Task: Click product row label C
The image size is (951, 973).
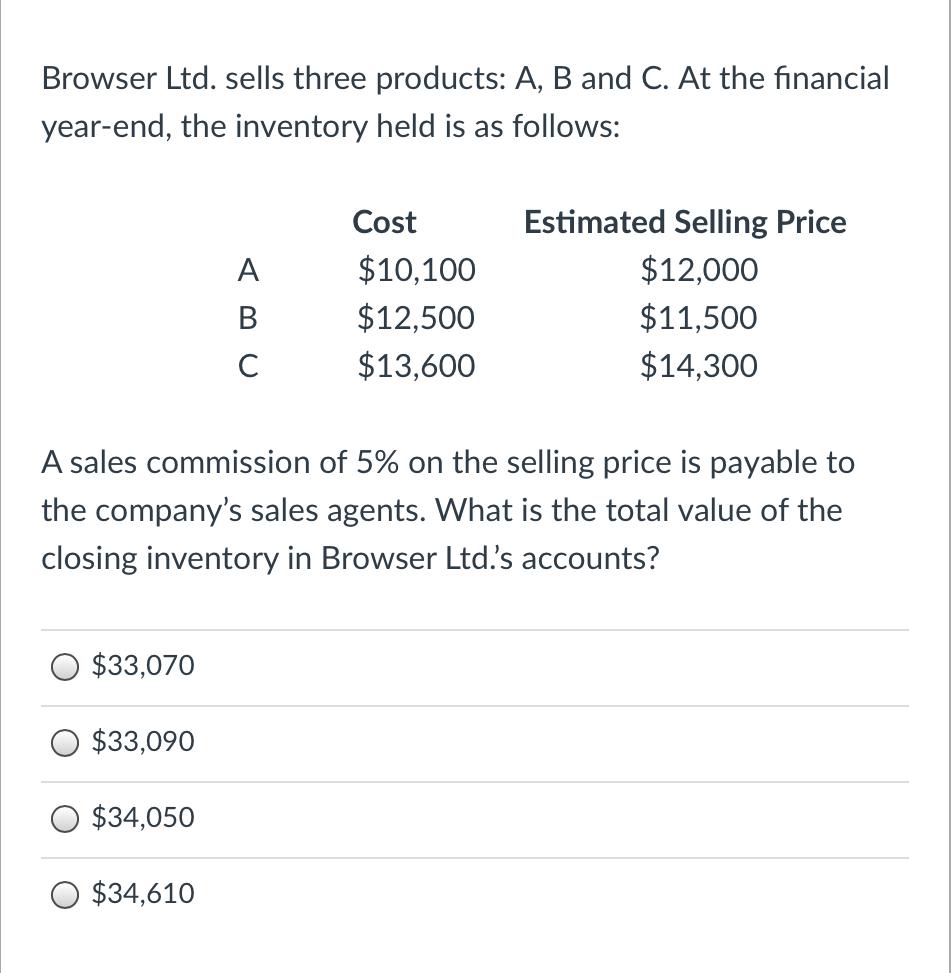Action: click(248, 367)
